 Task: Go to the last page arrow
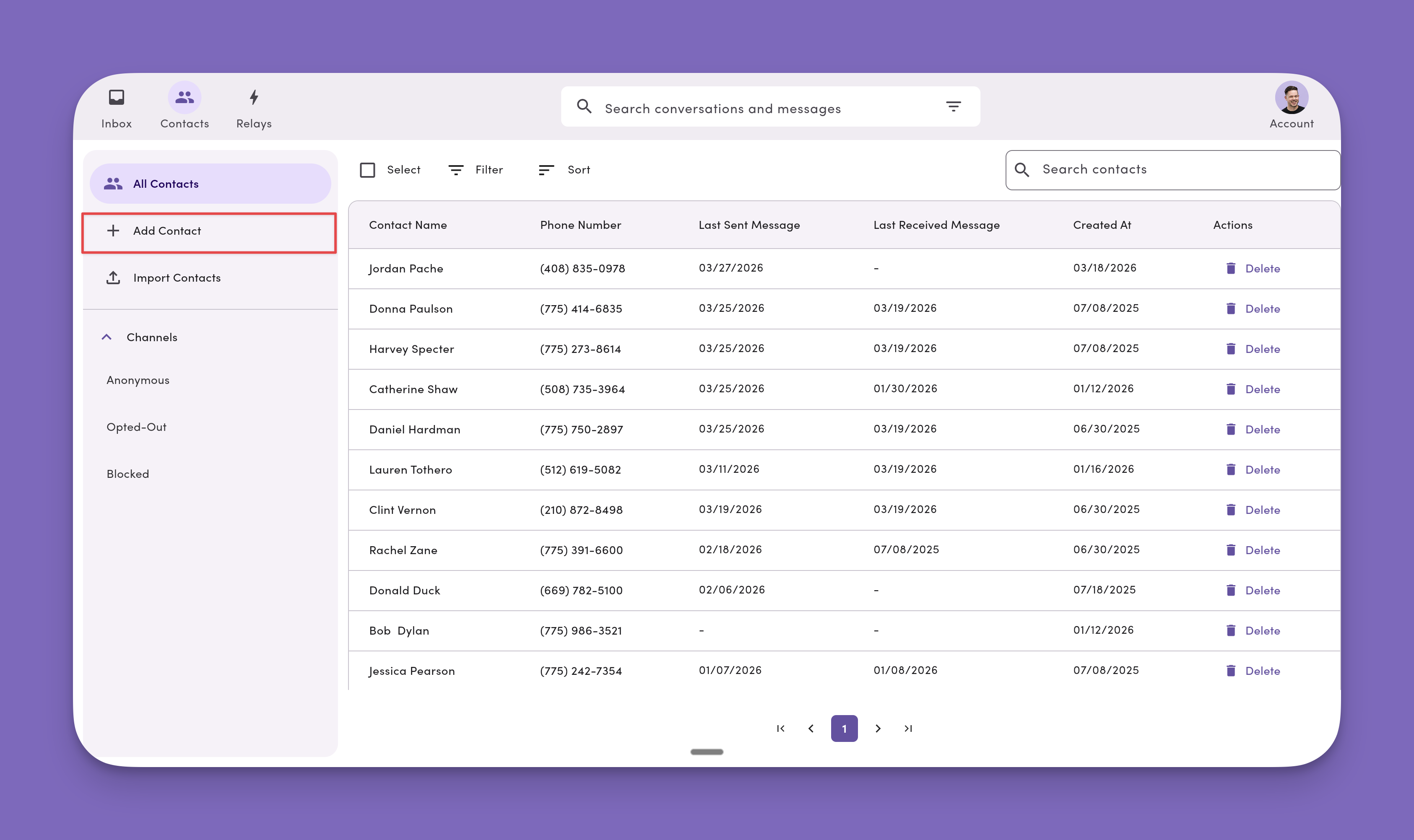coord(908,729)
